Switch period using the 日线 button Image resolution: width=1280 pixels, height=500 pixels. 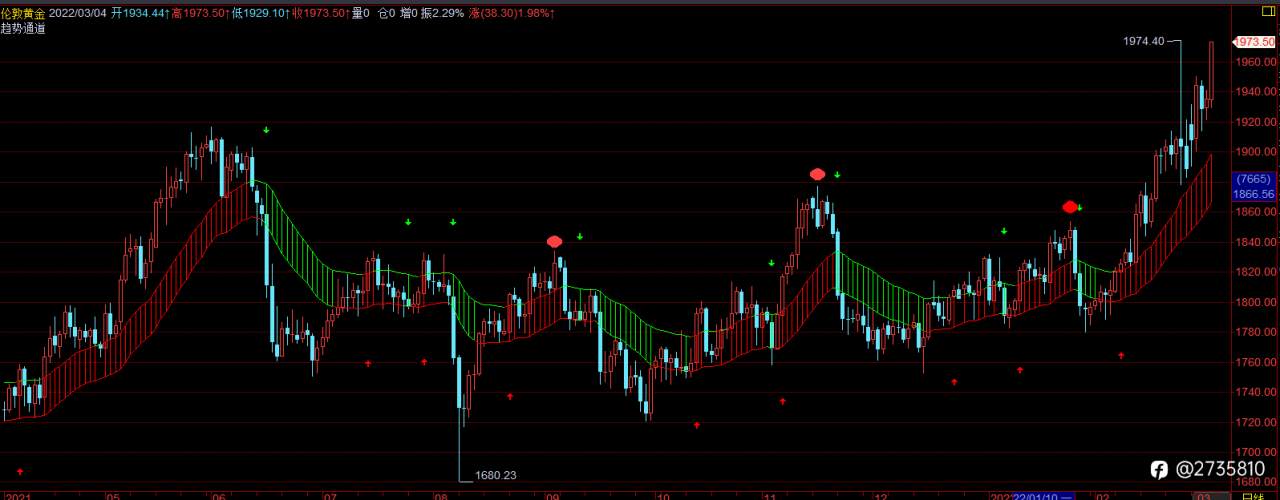1254,495
